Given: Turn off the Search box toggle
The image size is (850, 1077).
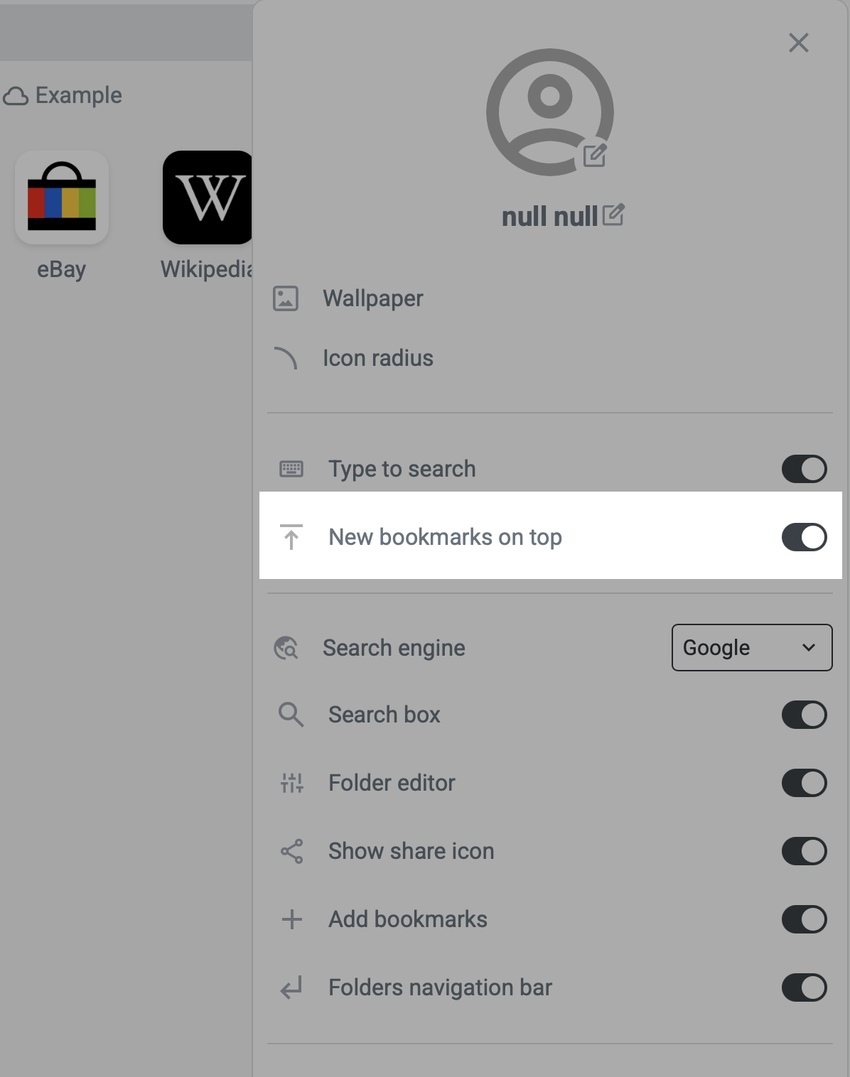Looking at the screenshot, I should pos(804,715).
